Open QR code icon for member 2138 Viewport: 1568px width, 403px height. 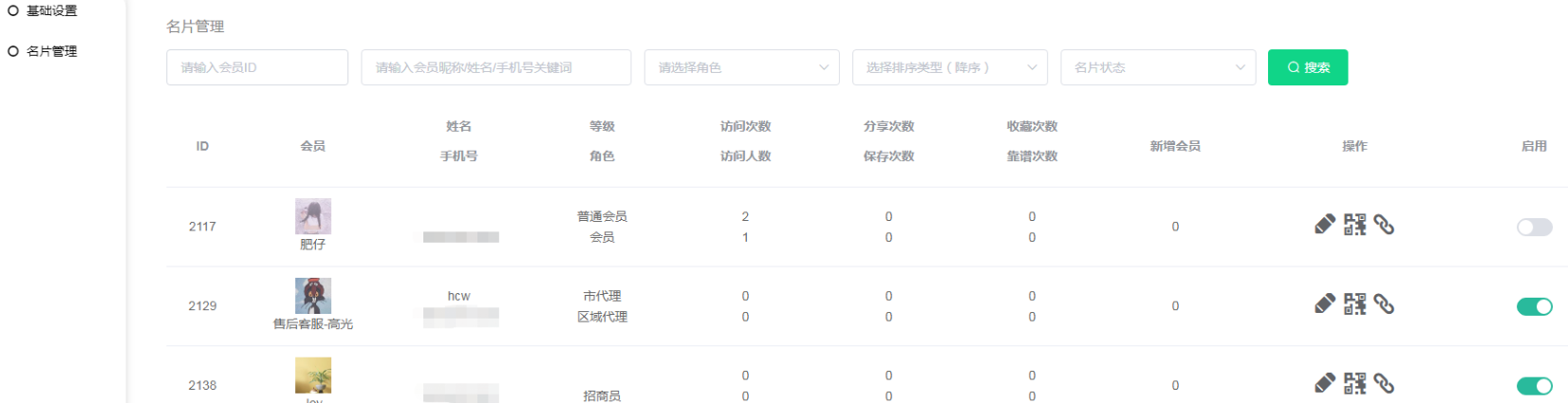pos(1354,384)
